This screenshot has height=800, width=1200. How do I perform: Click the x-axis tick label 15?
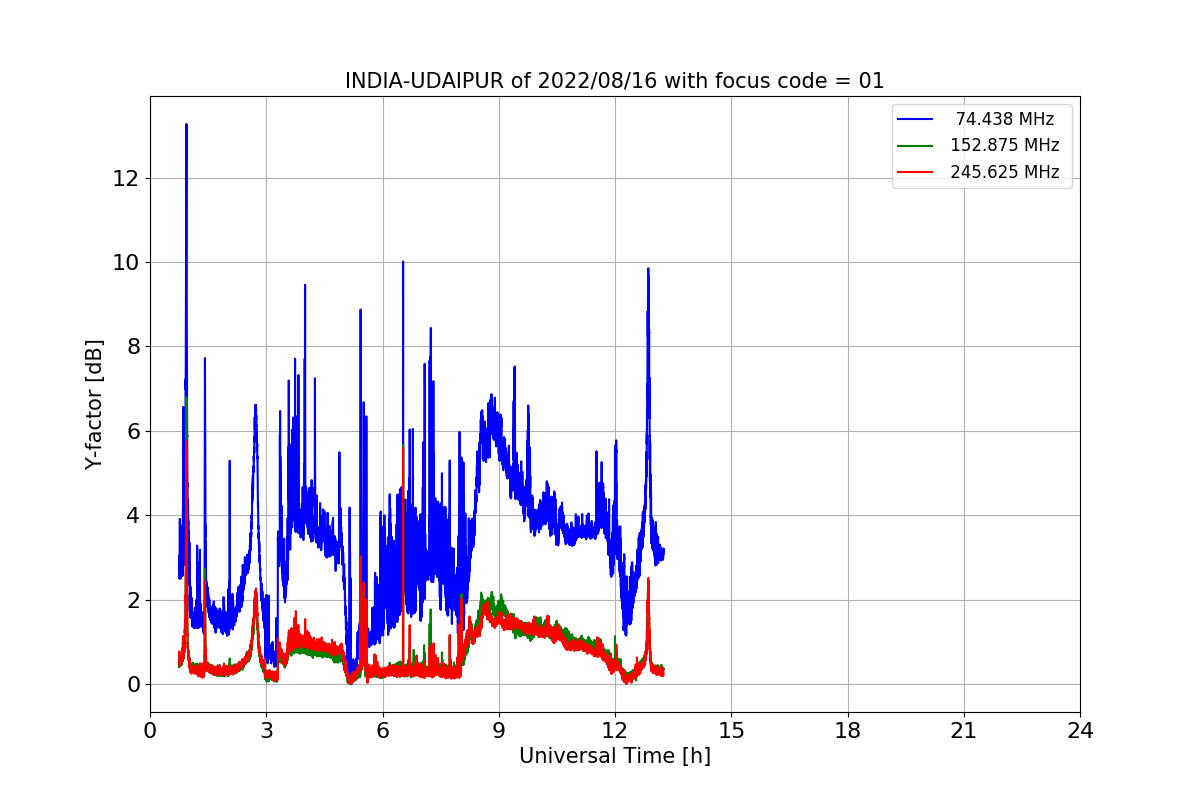click(x=731, y=731)
